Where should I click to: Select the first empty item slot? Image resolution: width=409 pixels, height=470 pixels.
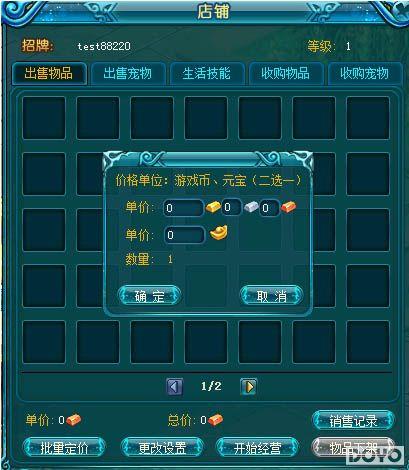(x=44, y=118)
